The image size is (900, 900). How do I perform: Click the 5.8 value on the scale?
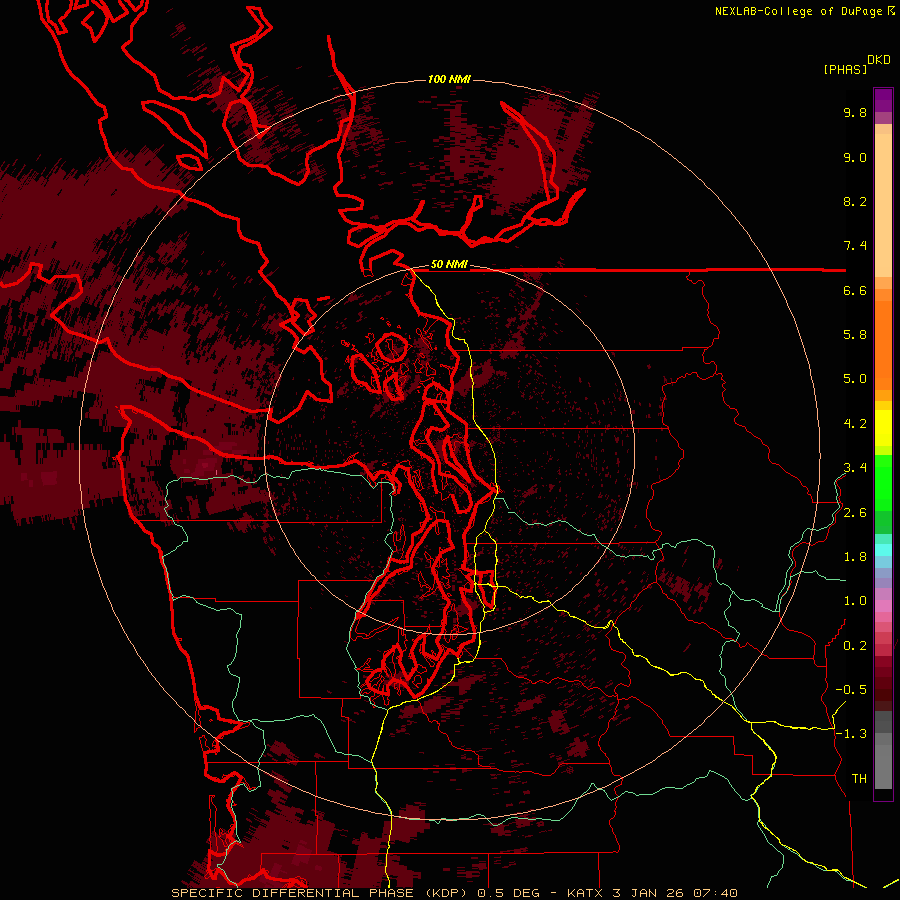click(855, 335)
